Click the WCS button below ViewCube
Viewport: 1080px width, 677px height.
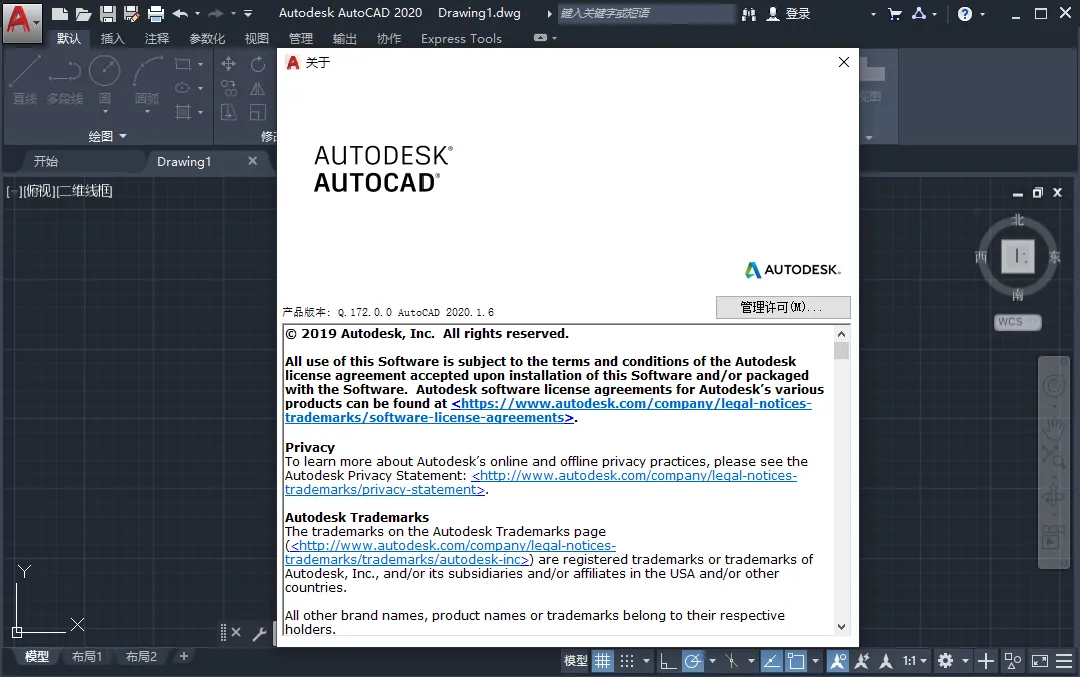click(x=1017, y=322)
